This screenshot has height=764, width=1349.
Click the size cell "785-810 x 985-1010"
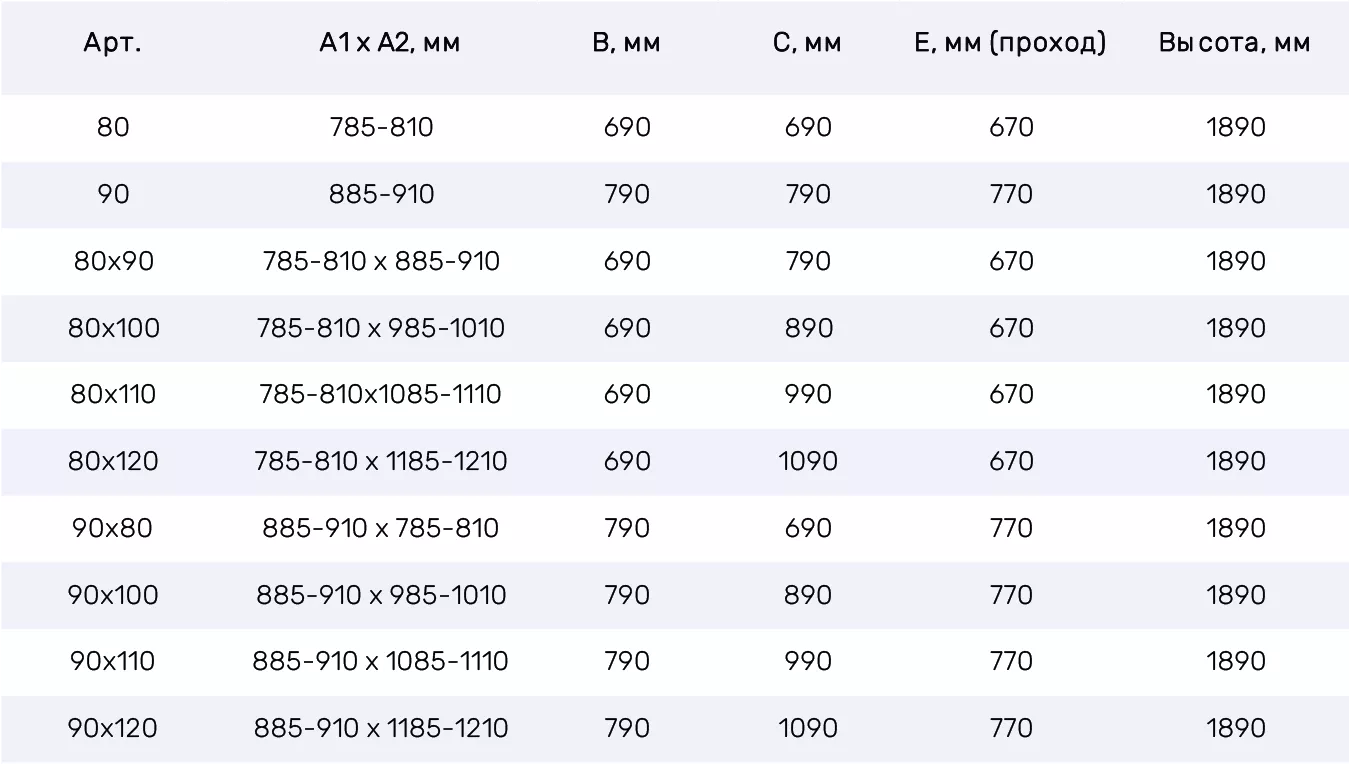pos(381,328)
